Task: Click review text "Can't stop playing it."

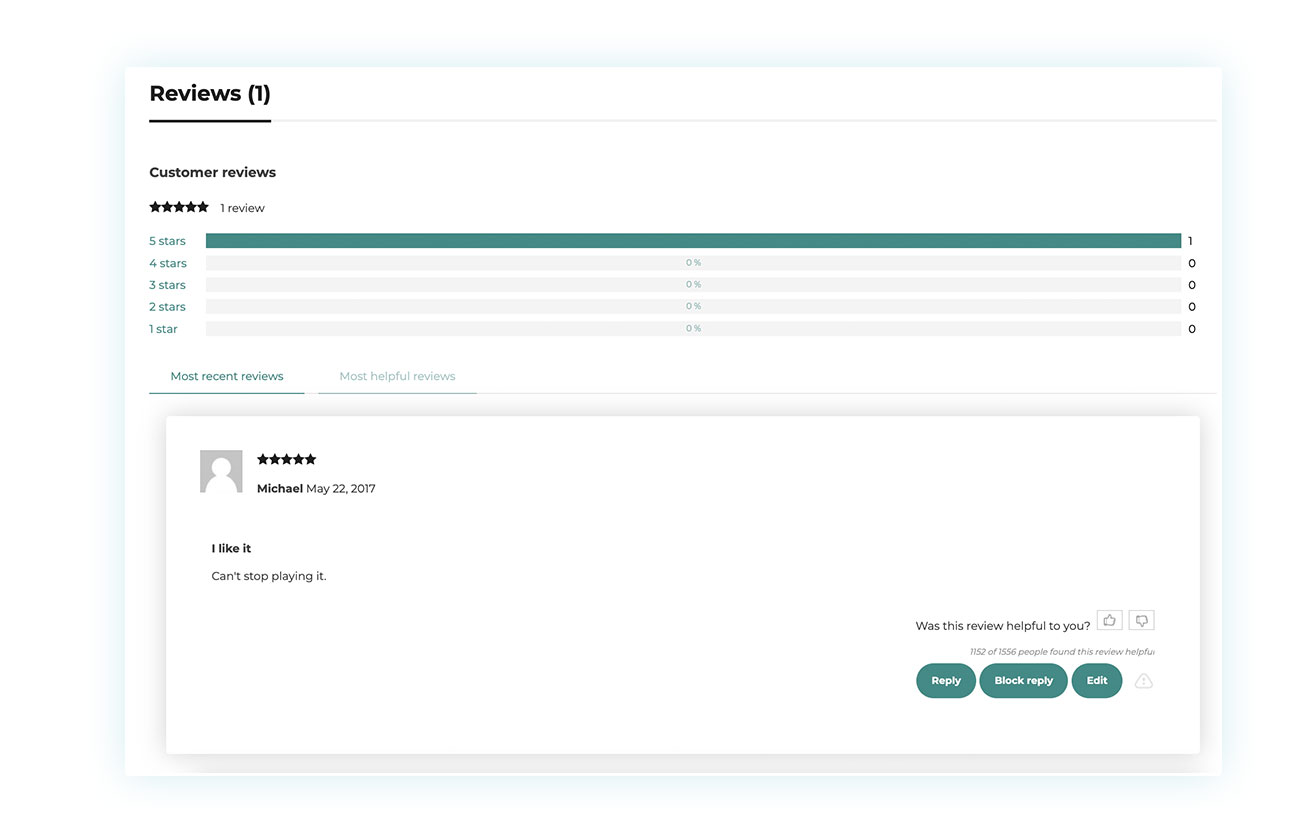Action: coord(269,576)
